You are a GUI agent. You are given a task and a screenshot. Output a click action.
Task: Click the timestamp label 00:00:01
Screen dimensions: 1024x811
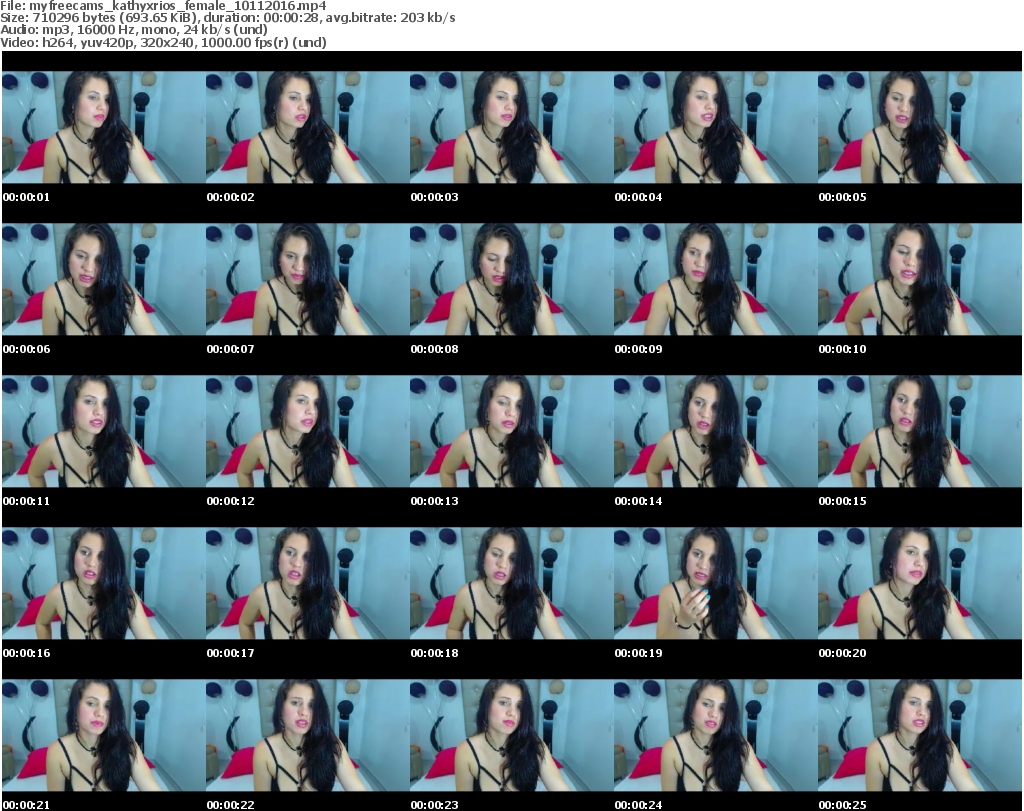26,197
